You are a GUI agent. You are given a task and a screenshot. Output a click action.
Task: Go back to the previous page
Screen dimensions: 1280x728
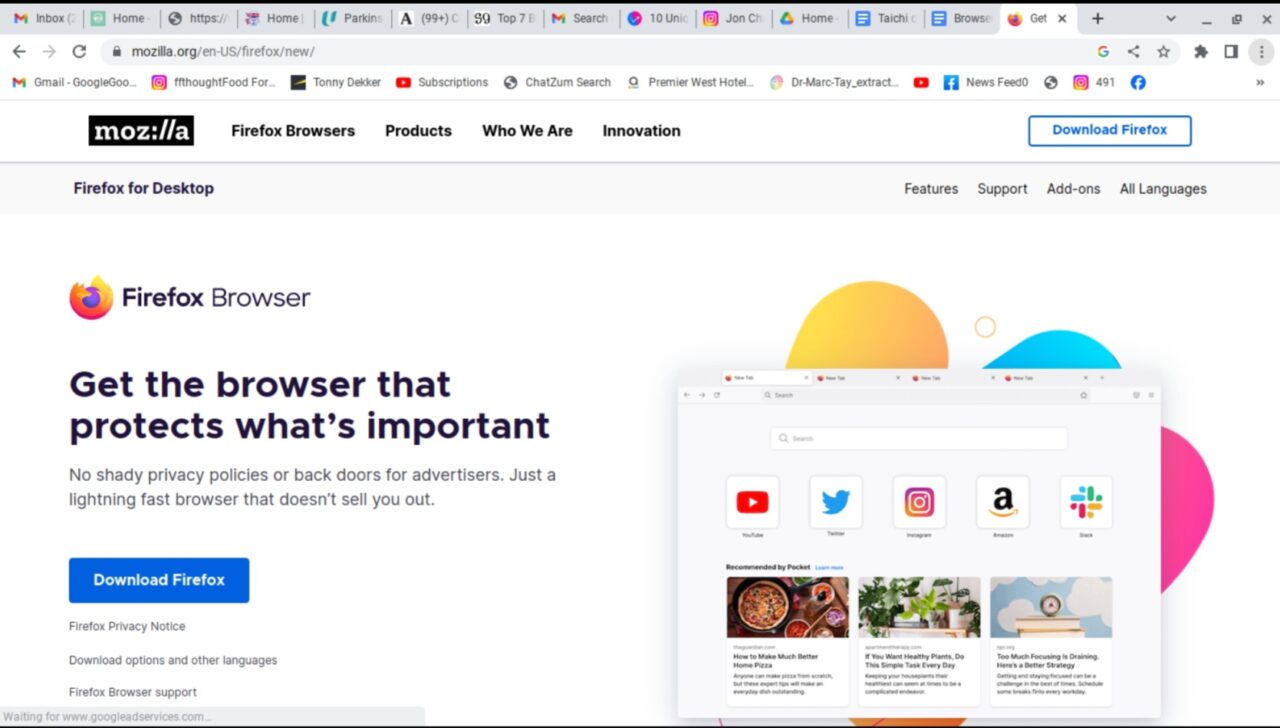pos(19,51)
